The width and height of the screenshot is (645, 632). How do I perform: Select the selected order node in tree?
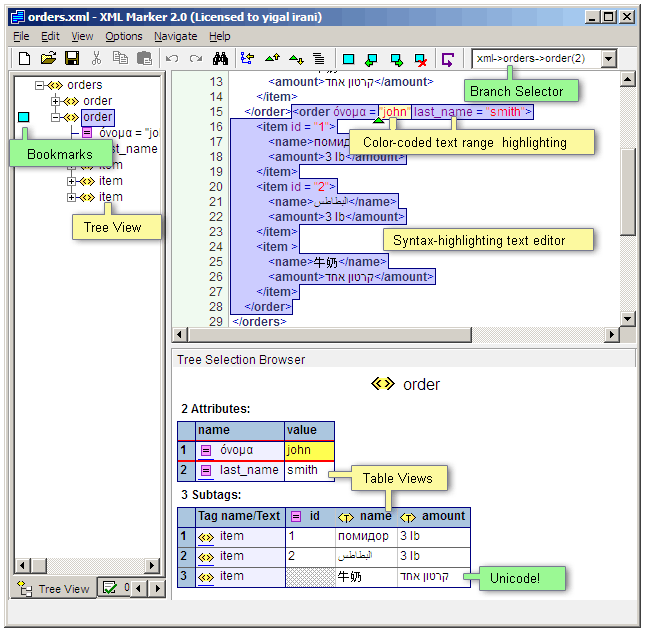[x=97, y=117]
